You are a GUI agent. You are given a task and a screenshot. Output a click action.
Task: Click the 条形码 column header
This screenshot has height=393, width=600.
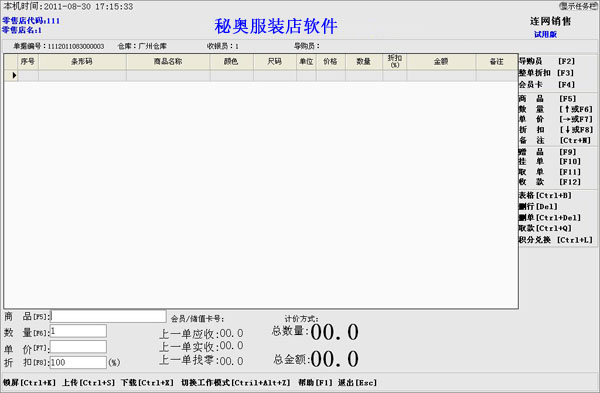[x=82, y=61]
